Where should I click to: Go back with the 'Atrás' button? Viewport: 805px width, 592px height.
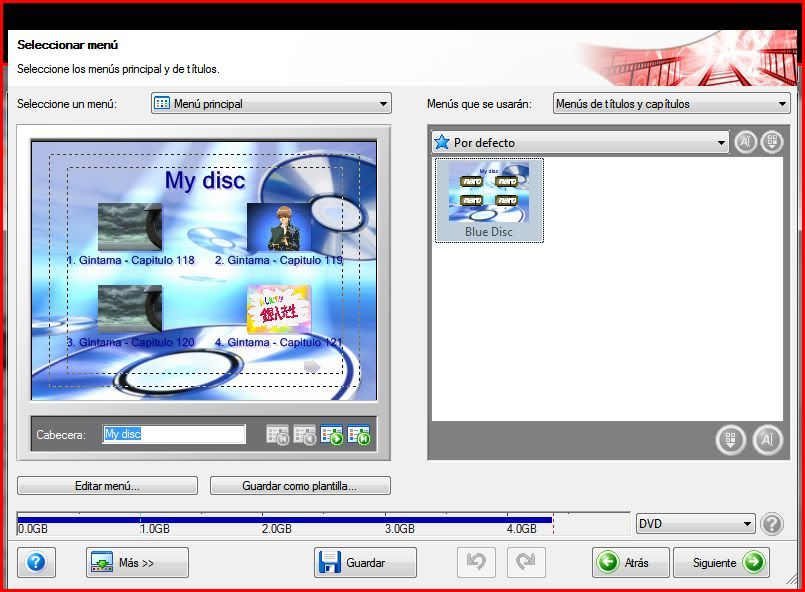coord(630,562)
